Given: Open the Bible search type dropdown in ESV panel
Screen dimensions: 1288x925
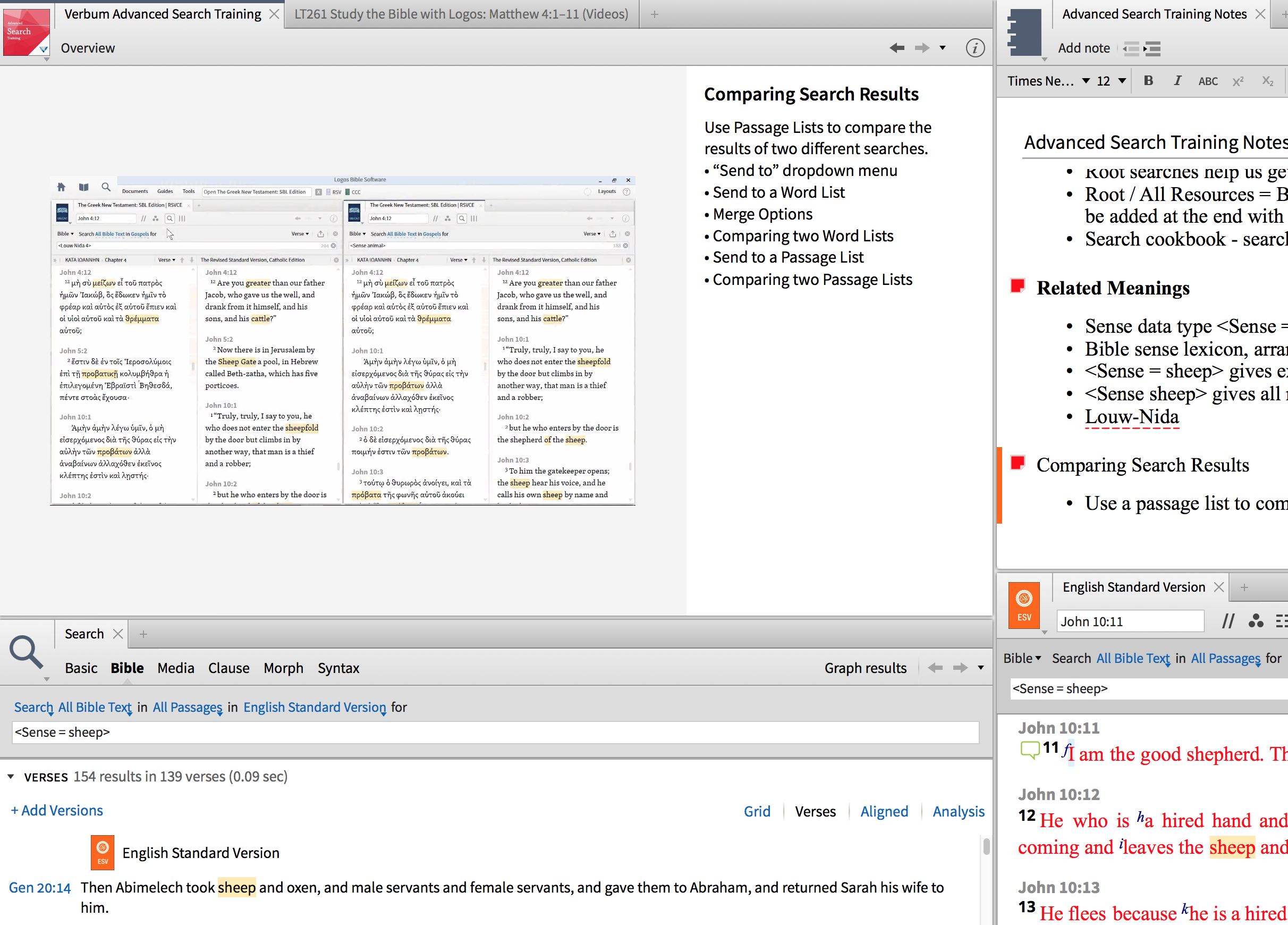Looking at the screenshot, I should (x=1022, y=658).
